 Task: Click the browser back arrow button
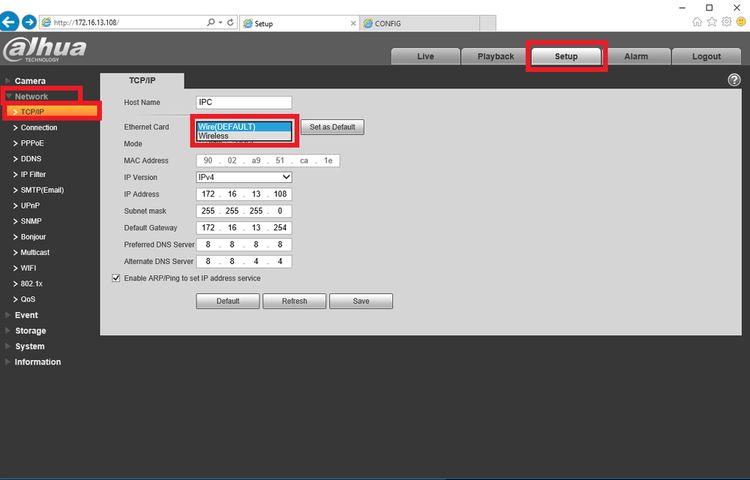point(9,22)
